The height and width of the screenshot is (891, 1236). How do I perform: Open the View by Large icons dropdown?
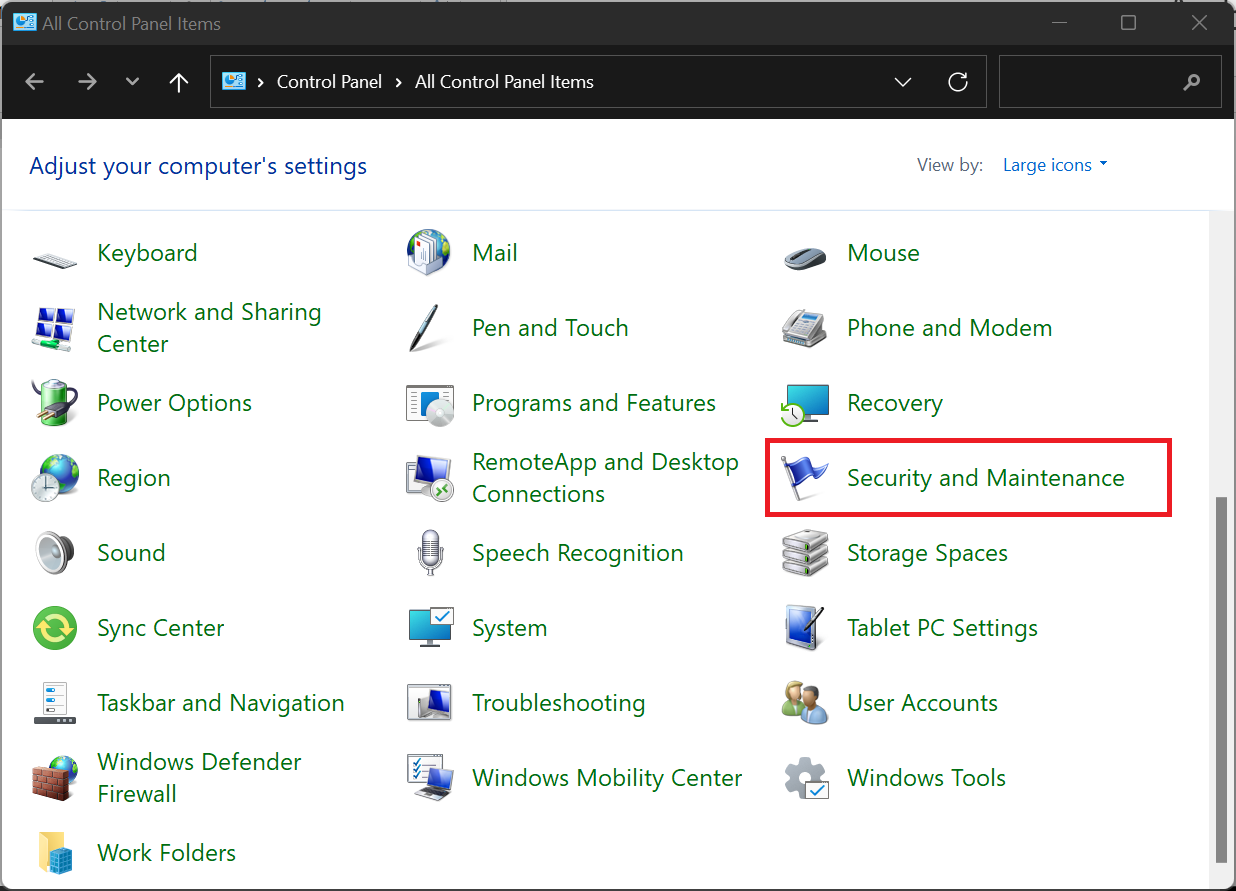pyautogui.click(x=1055, y=165)
